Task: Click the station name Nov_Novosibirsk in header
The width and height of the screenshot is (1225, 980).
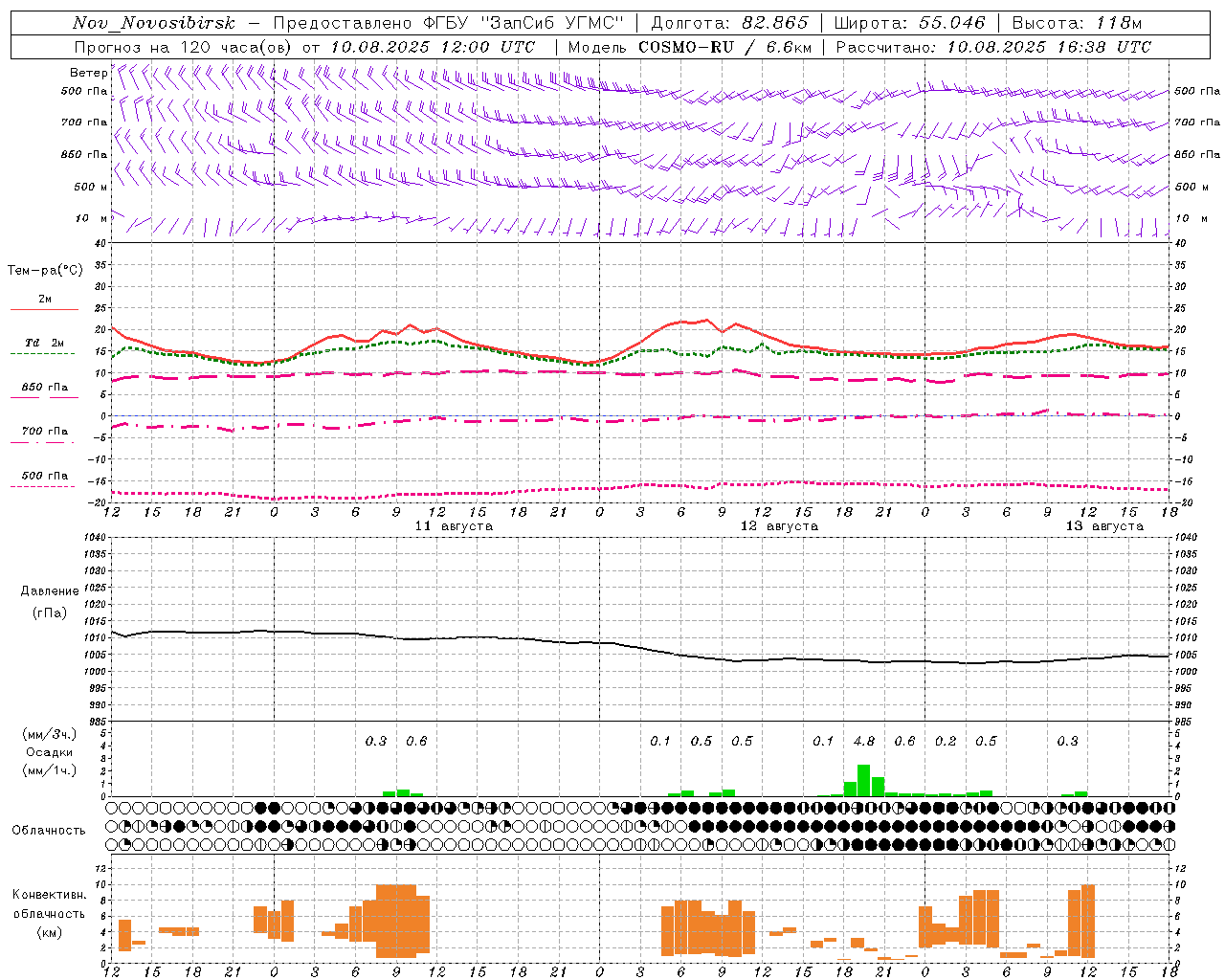Action: click(154, 23)
